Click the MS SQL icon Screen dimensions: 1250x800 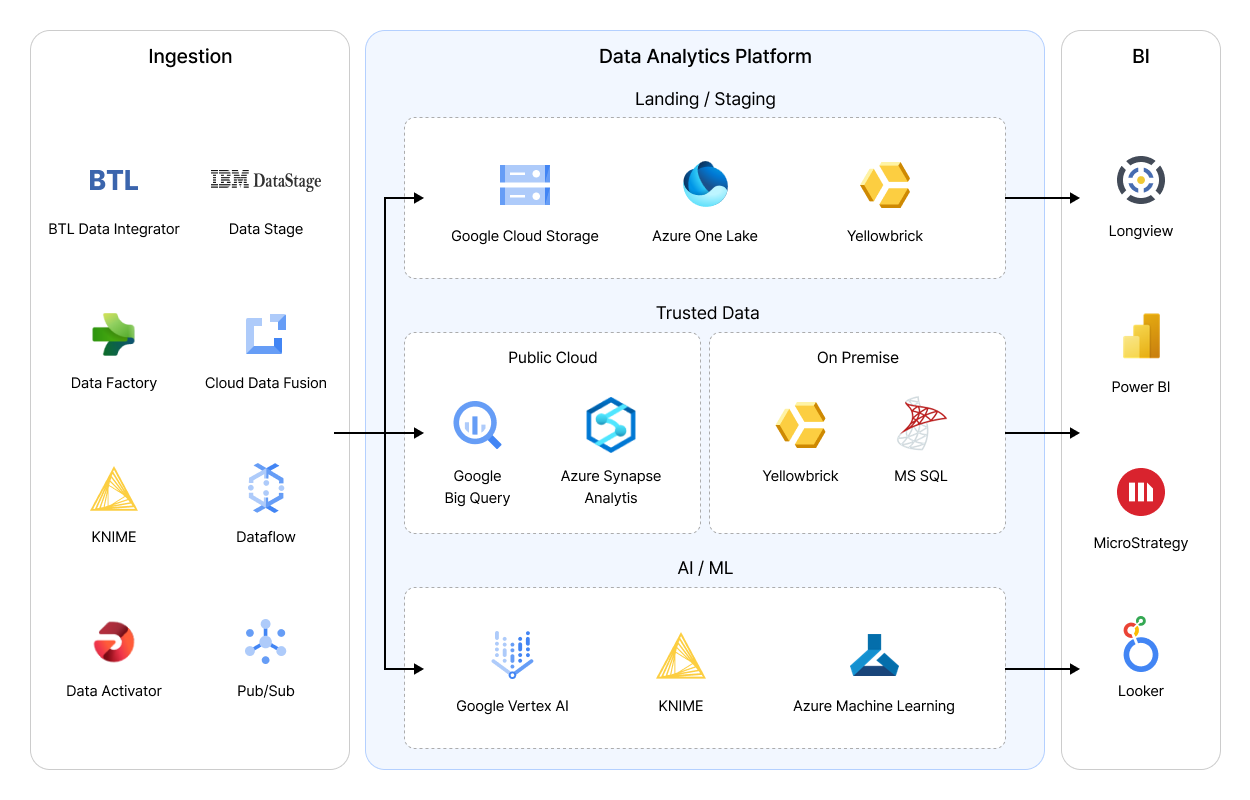coord(921,424)
